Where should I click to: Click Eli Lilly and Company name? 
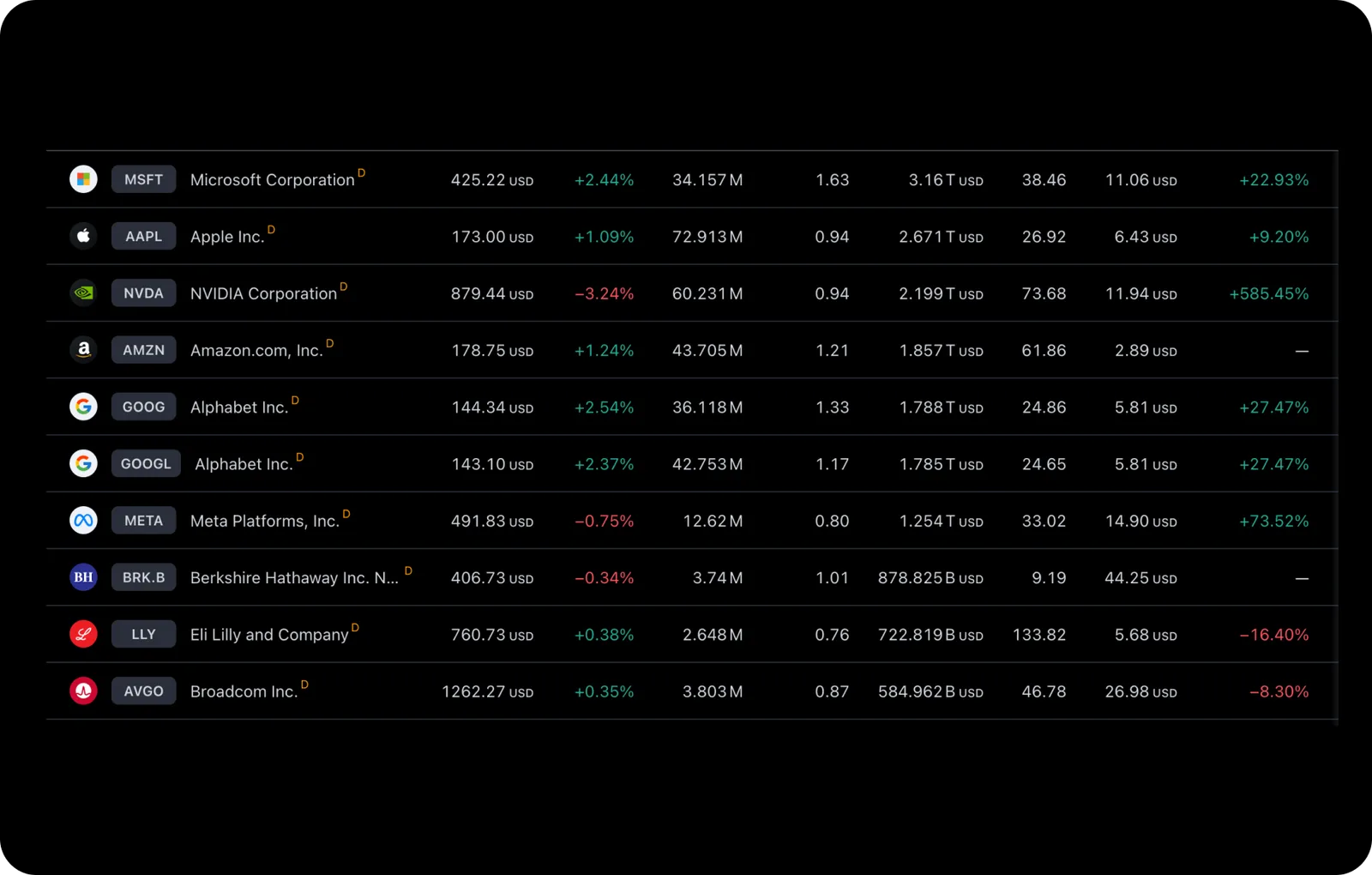pos(269,635)
